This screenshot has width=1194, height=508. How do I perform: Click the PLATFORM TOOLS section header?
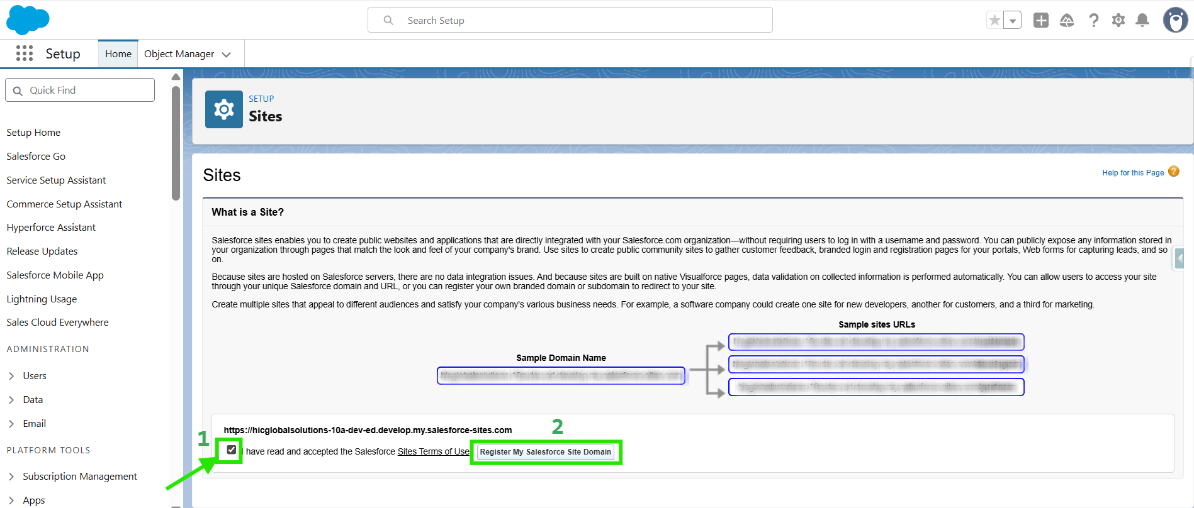[x=48, y=450]
